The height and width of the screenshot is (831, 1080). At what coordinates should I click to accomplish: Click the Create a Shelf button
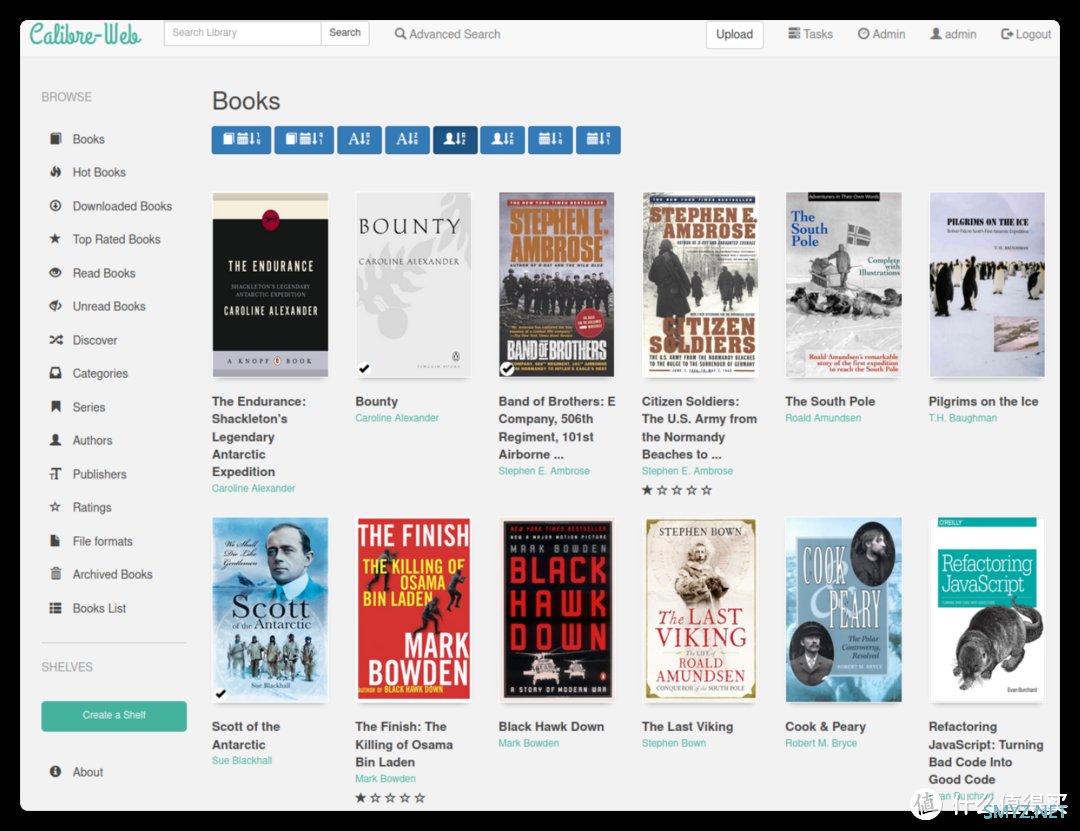[x=114, y=715]
